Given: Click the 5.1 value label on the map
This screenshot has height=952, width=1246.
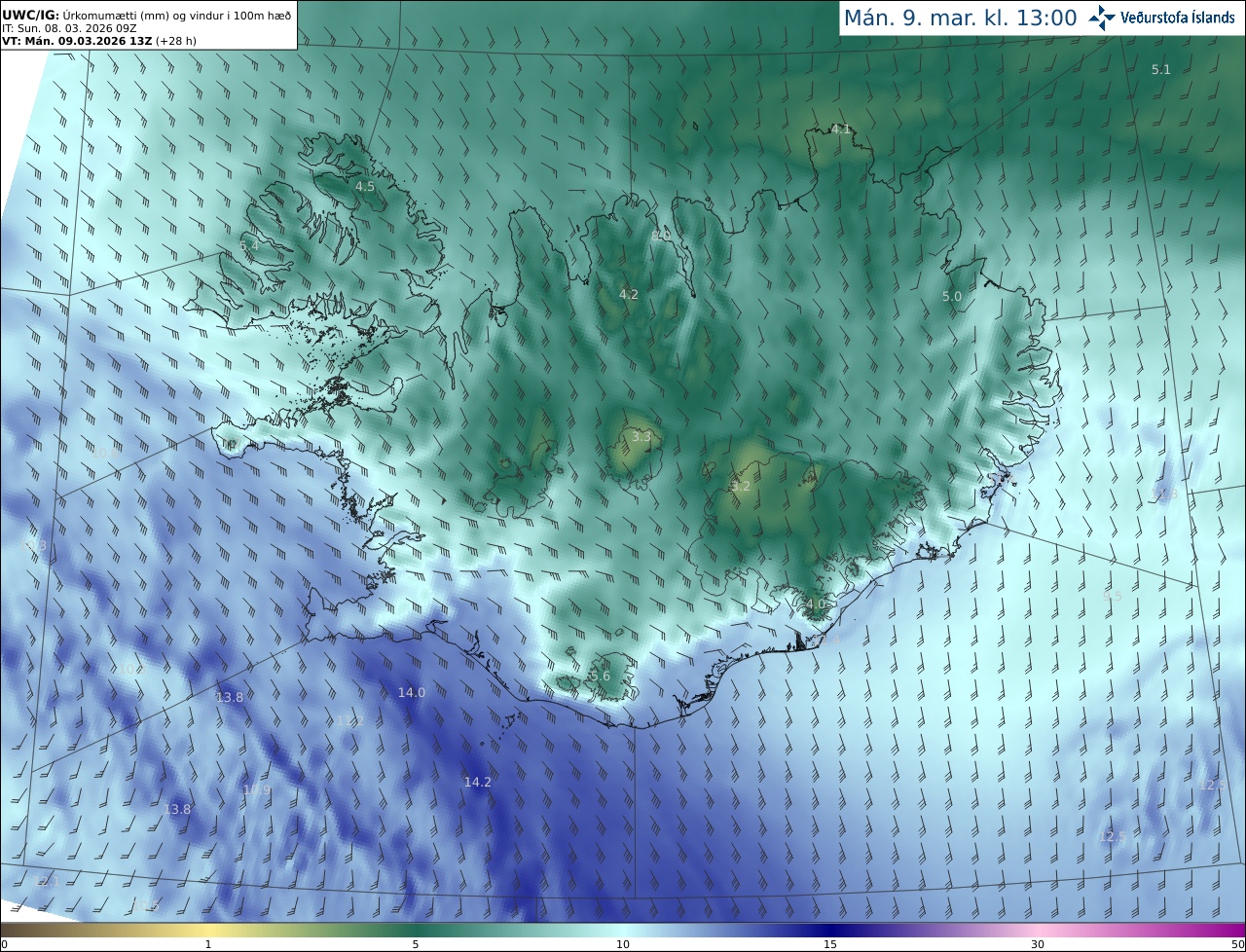Looking at the screenshot, I should pos(1161,69).
